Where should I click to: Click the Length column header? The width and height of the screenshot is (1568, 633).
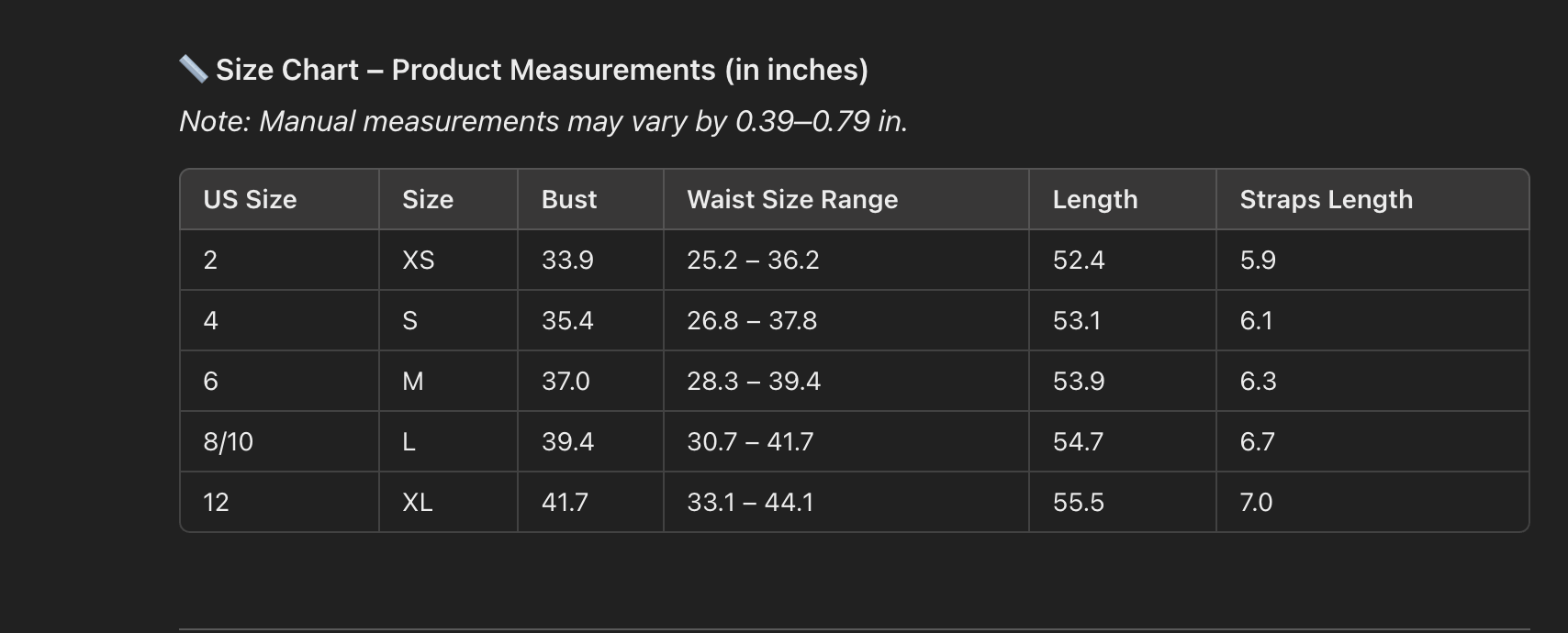tap(1094, 200)
